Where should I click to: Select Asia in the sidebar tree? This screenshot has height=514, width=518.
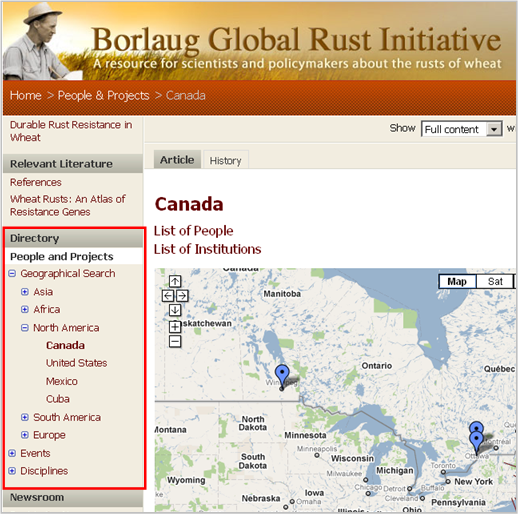click(x=43, y=292)
